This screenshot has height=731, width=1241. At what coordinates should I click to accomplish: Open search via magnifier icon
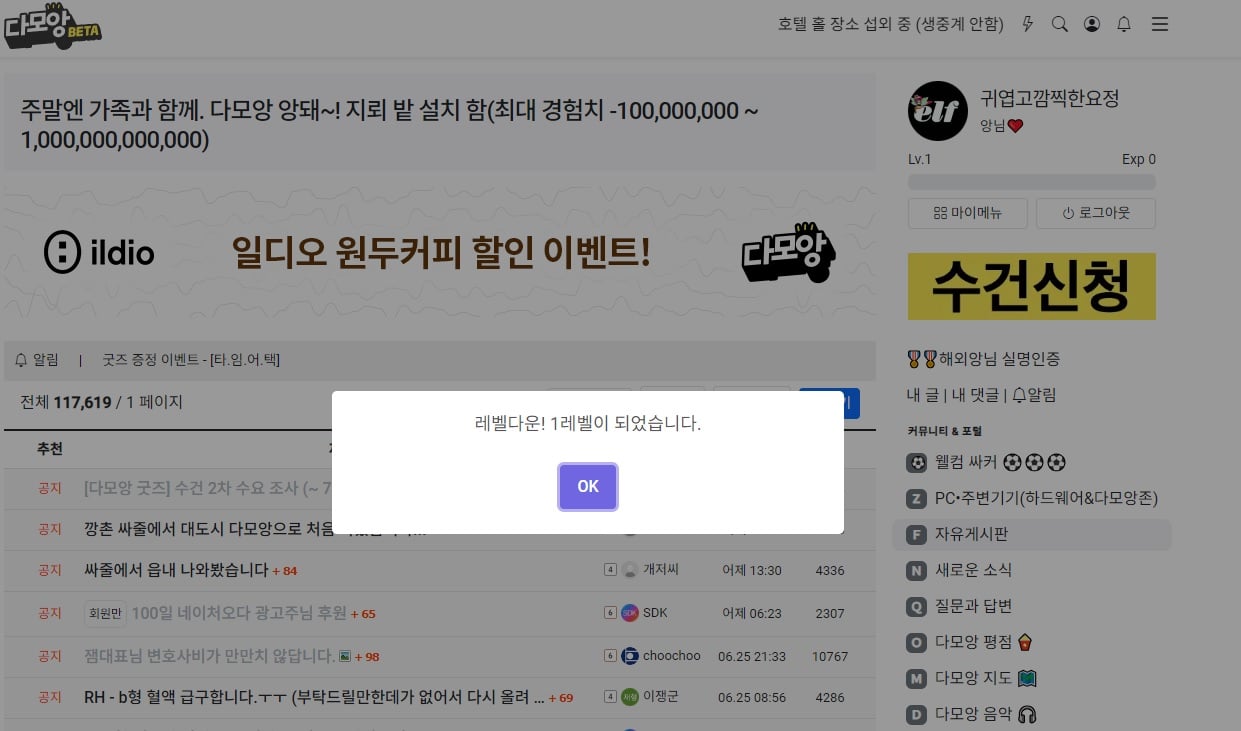[x=1060, y=24]
